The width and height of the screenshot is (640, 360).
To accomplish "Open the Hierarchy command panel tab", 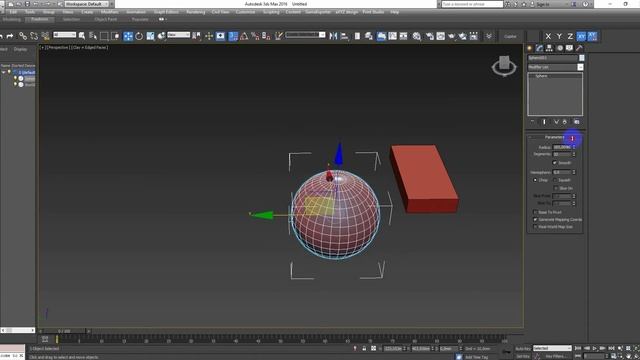I will 549,48.
